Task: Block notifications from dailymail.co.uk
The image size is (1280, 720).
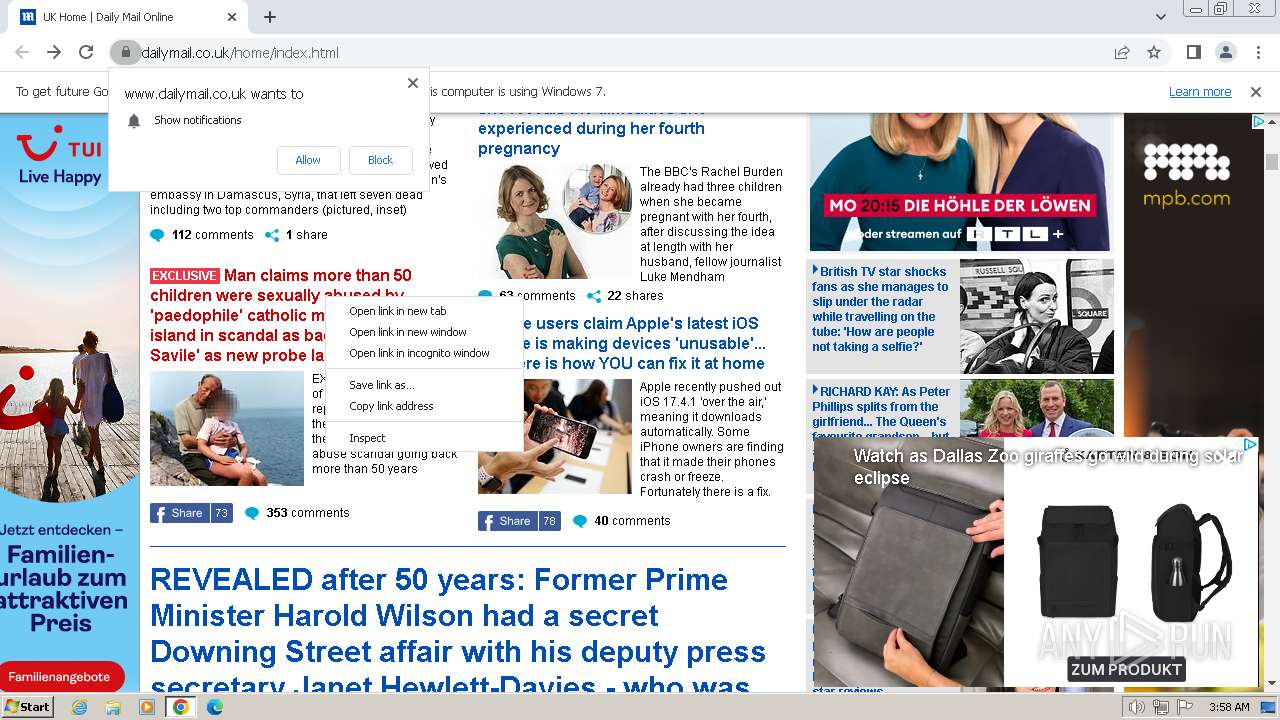Action: pyautogui.click(x=381, y=160)
